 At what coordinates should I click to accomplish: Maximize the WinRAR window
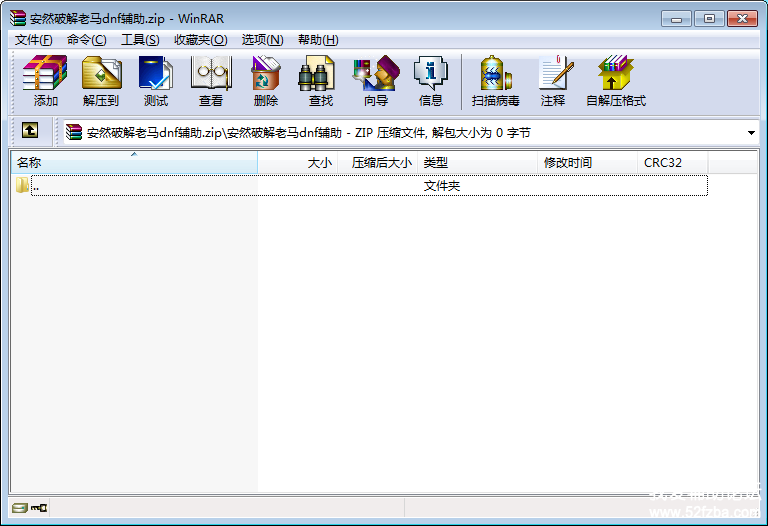pos(709,19)
